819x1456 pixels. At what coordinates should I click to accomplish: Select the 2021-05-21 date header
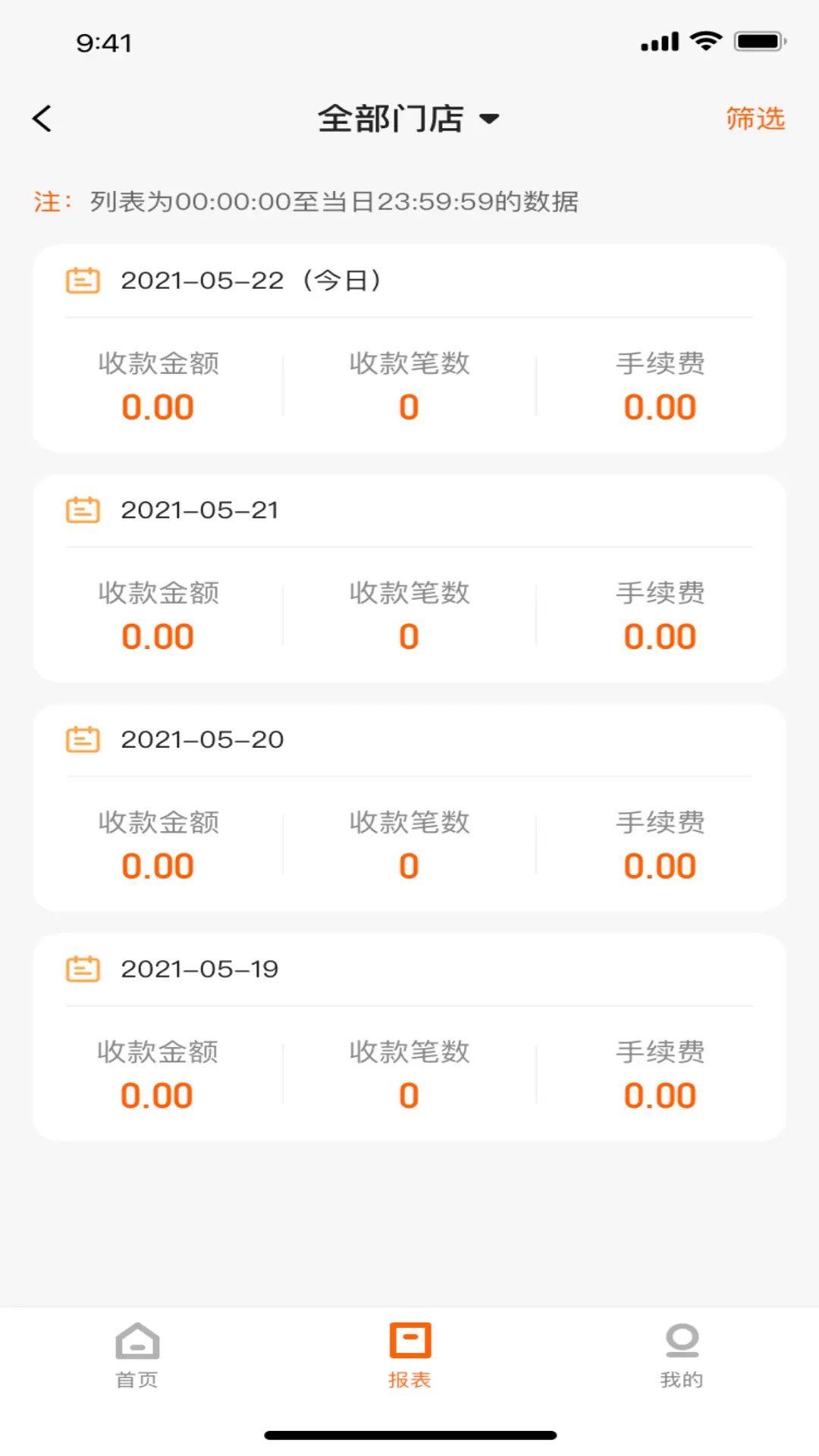[x=199, y=510]
